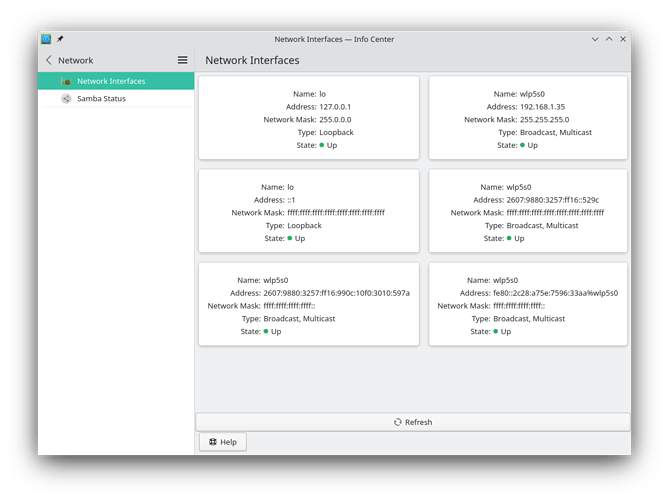Click the window title Network Interfaces — Info Center

[x=334, y=39]
